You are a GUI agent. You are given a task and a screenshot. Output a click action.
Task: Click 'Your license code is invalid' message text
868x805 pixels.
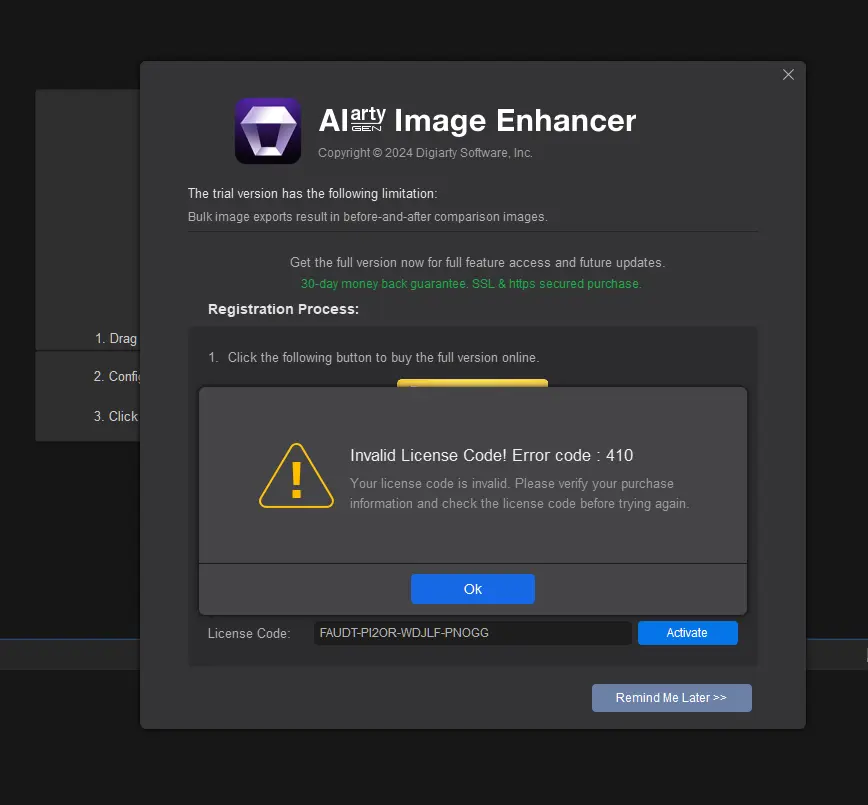click(519, 493)
